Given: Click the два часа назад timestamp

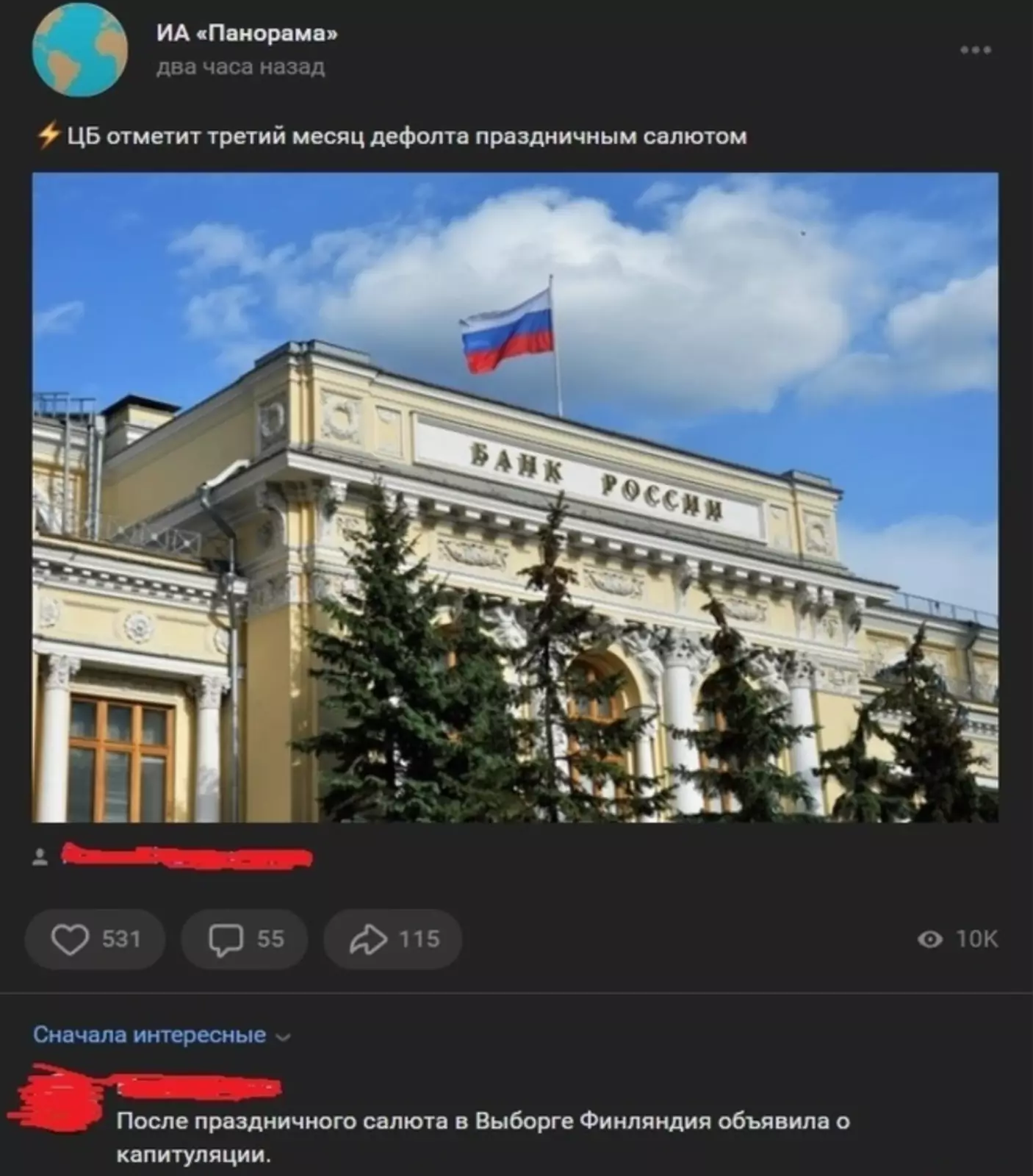Looking at the screenshot, I should coord(240,68).
